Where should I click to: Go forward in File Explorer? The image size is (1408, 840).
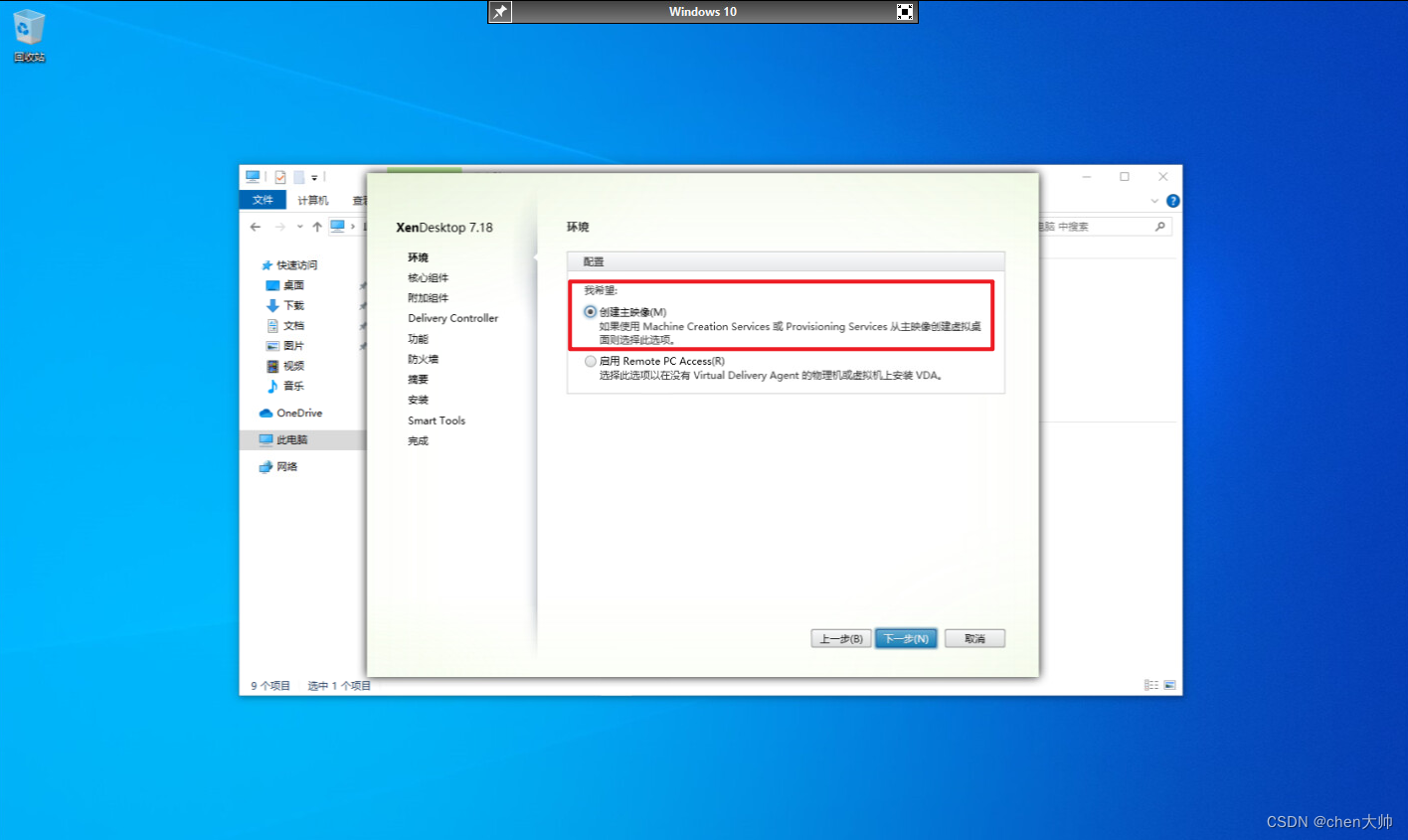(280, 227)
